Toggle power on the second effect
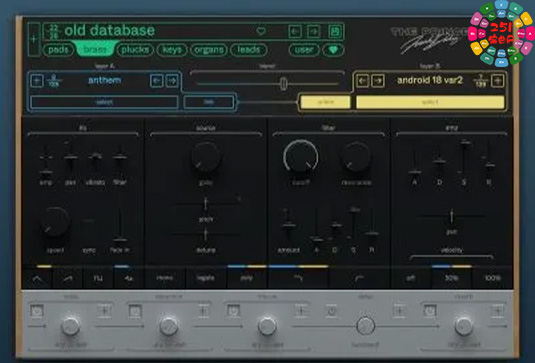The width and height of the screenshot is (535, 363). click(x=135, y=311)
